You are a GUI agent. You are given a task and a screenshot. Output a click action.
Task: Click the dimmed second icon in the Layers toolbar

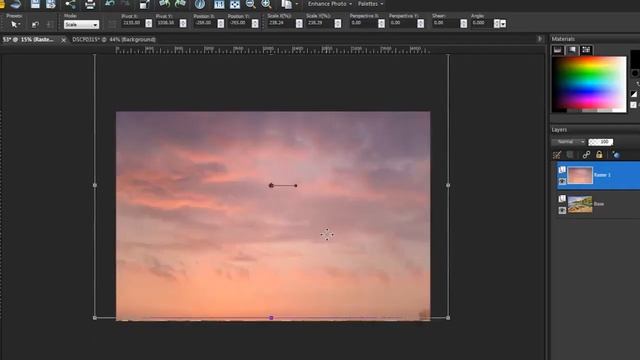570,155
